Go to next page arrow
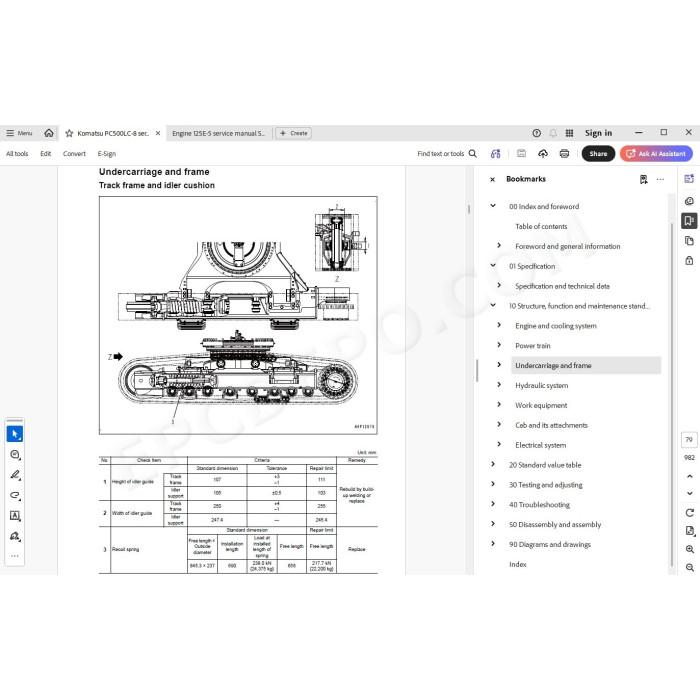This screenshot has height=700, width=700. (689, 493)
